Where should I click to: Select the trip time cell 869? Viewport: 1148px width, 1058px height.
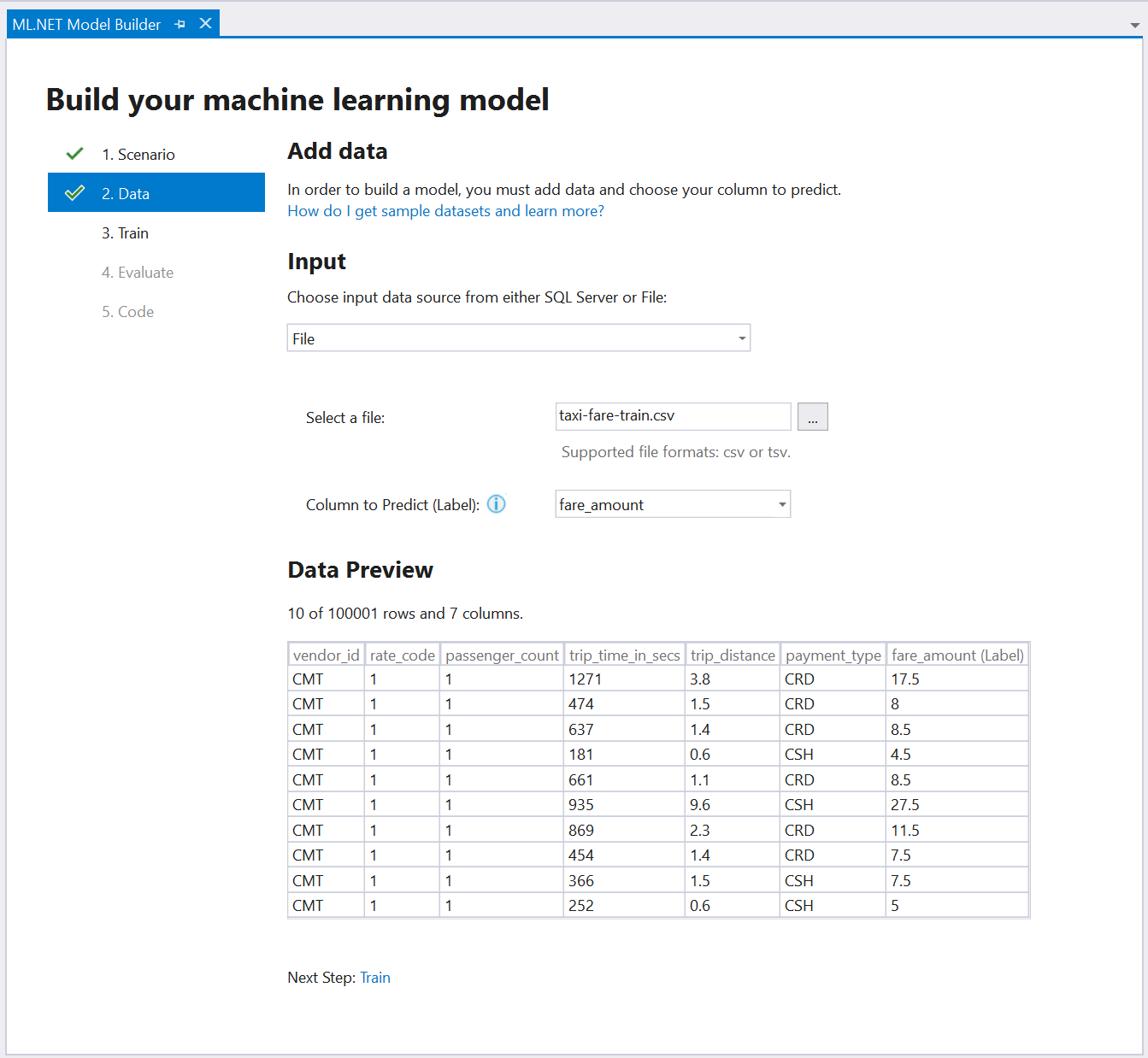624,831
